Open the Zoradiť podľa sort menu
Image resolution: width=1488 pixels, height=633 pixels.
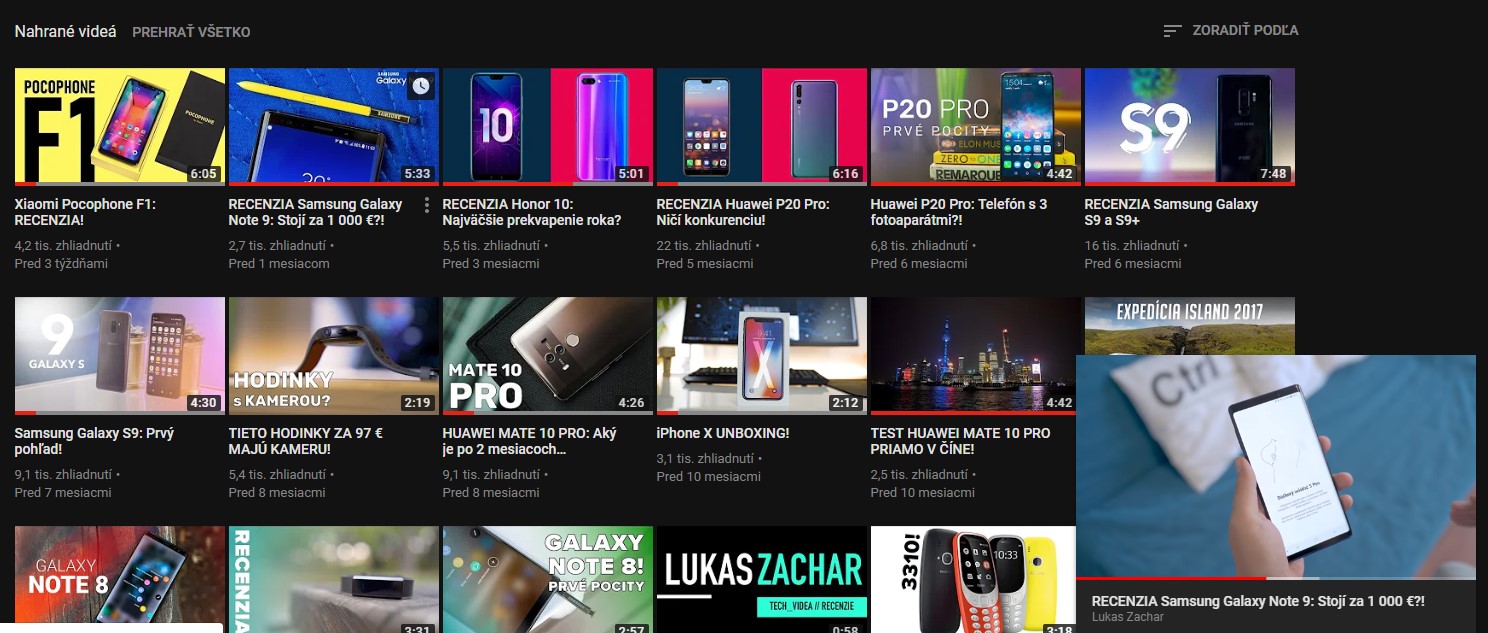pos(1231,31)
